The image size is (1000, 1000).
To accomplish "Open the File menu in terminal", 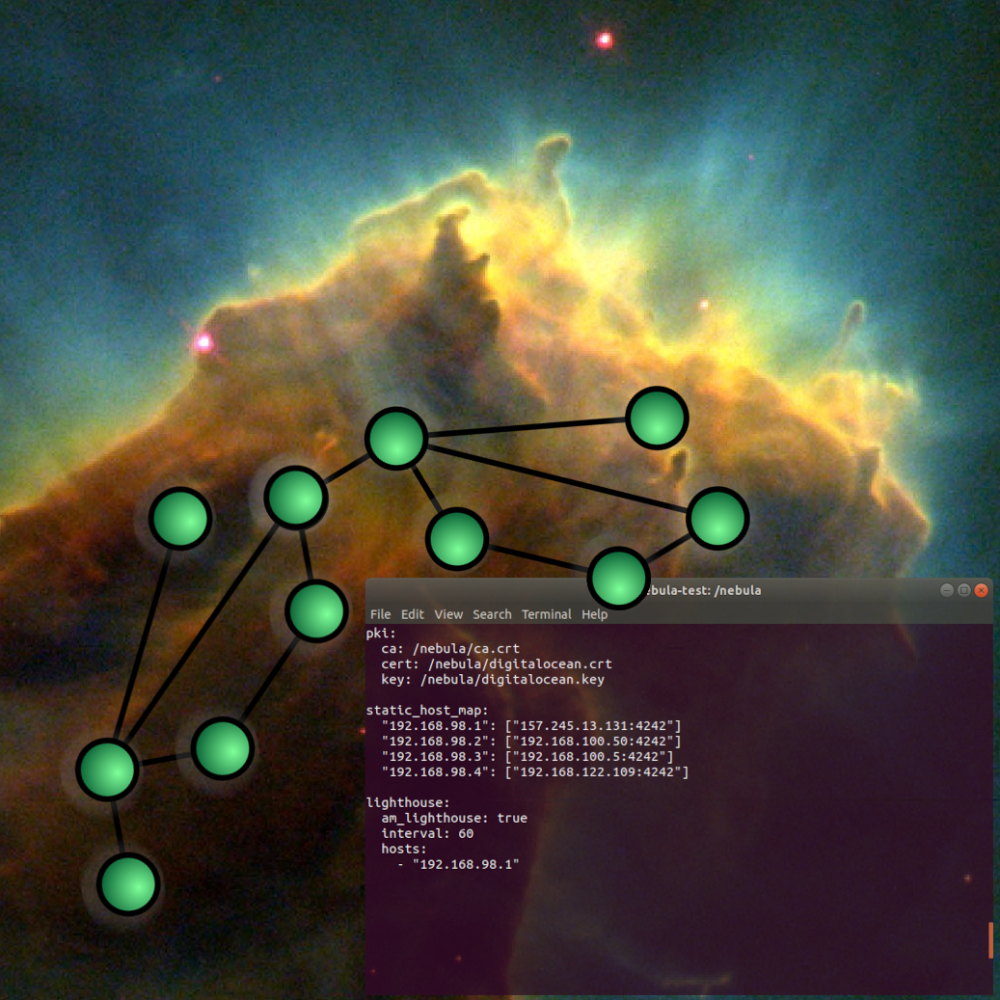I will (380, 614).
